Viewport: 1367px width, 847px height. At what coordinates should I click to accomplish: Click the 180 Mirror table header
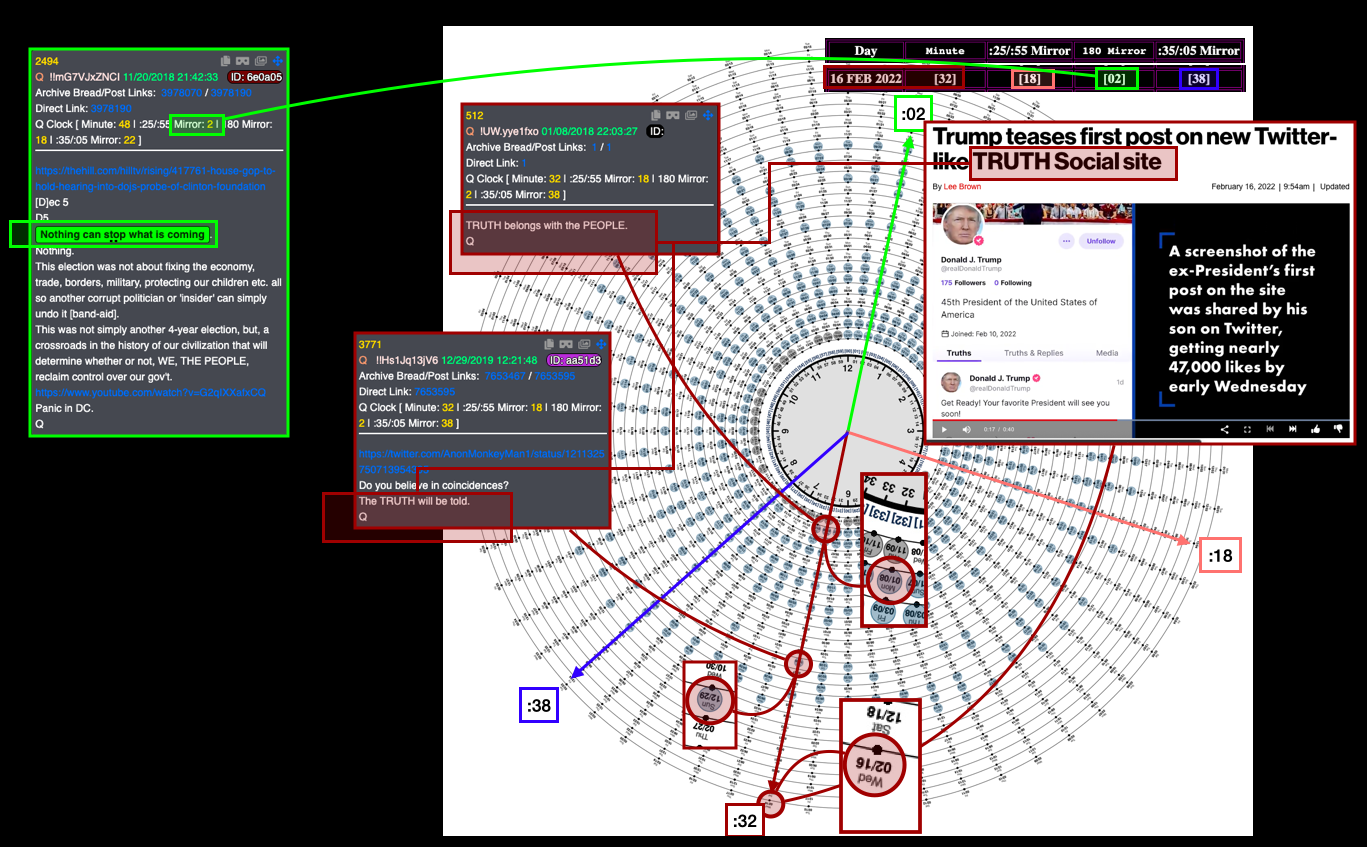point(1114,50)
